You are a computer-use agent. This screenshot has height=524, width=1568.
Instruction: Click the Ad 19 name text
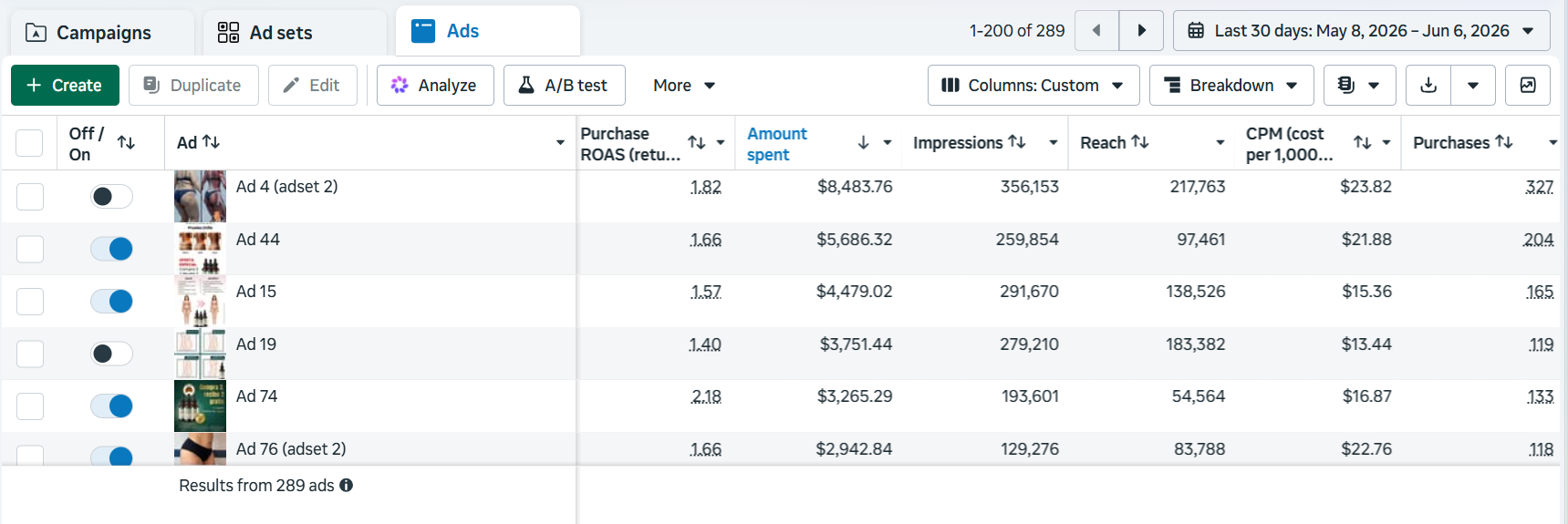(x=256, y=344)
